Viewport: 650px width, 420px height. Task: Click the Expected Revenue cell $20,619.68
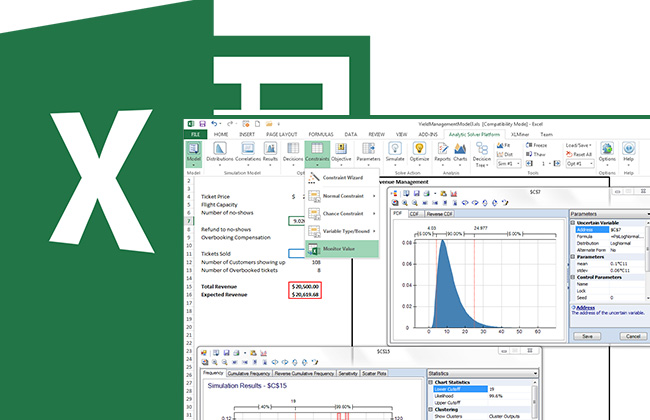pos(305,295)
